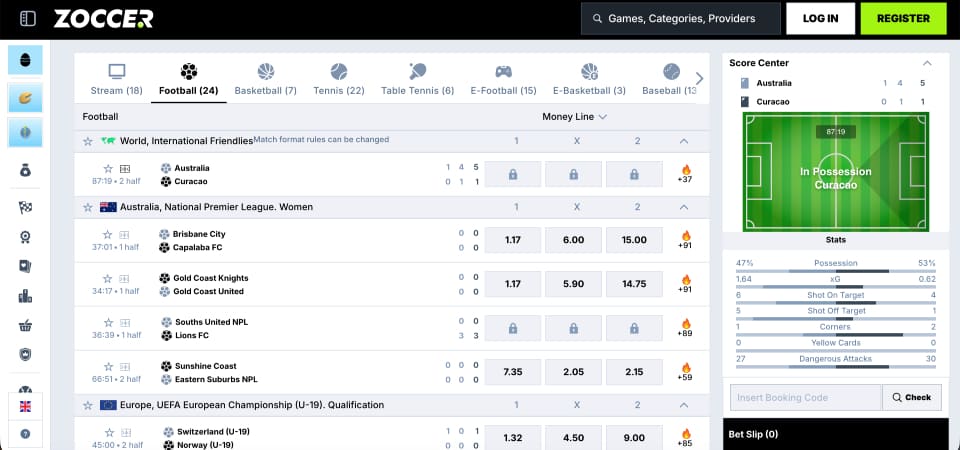
Task: Favorite the Australia vs Curacao match star
Action: (x=108, y=168)
